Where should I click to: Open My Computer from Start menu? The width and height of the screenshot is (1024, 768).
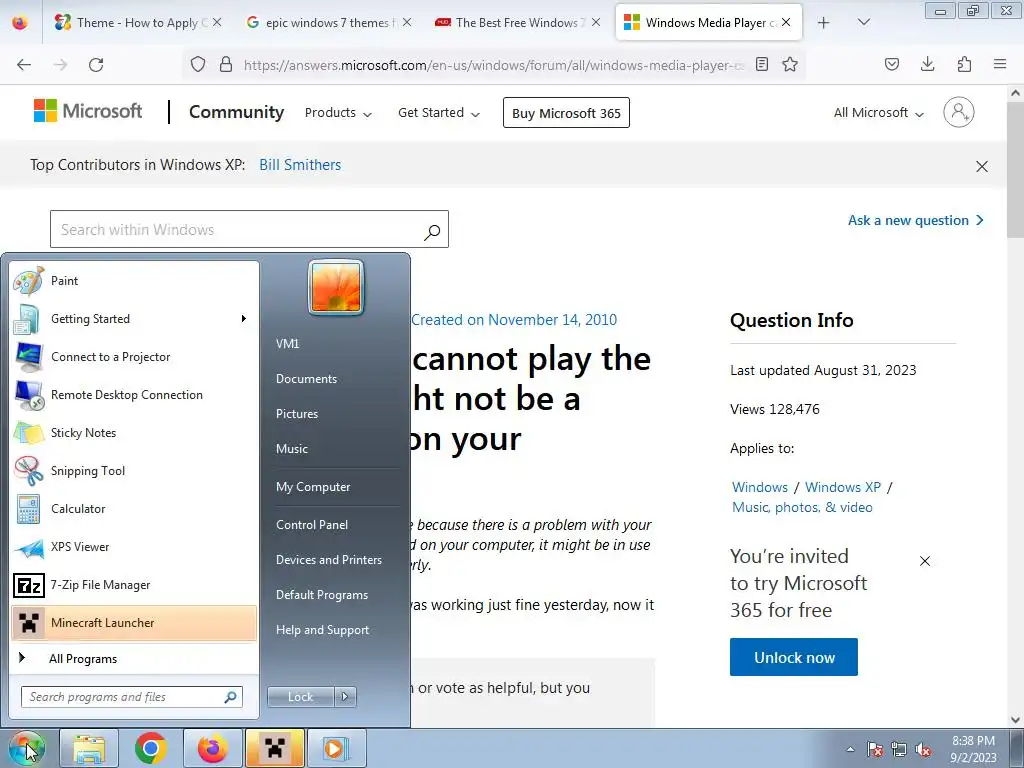(x=313, y=487)
